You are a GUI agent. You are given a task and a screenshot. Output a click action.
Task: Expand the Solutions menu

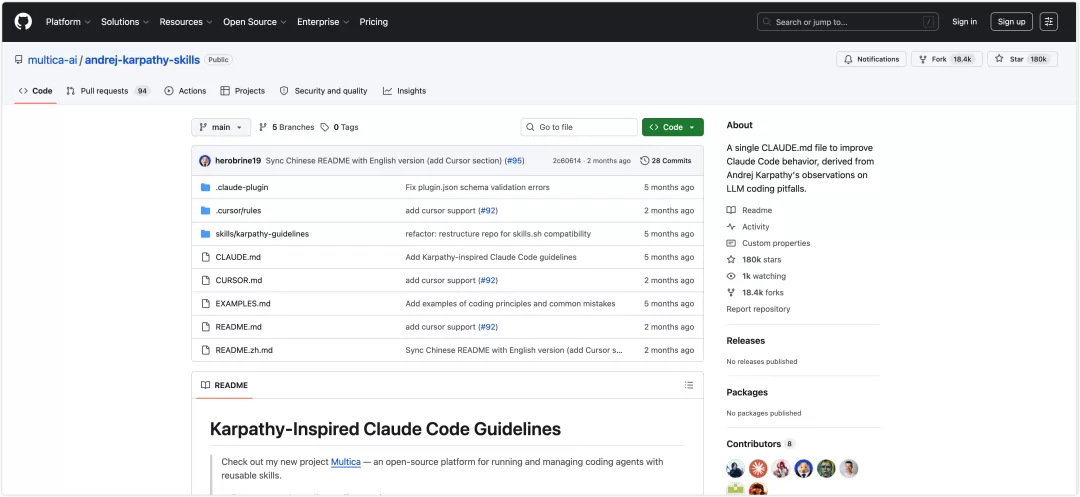[125, 22]
